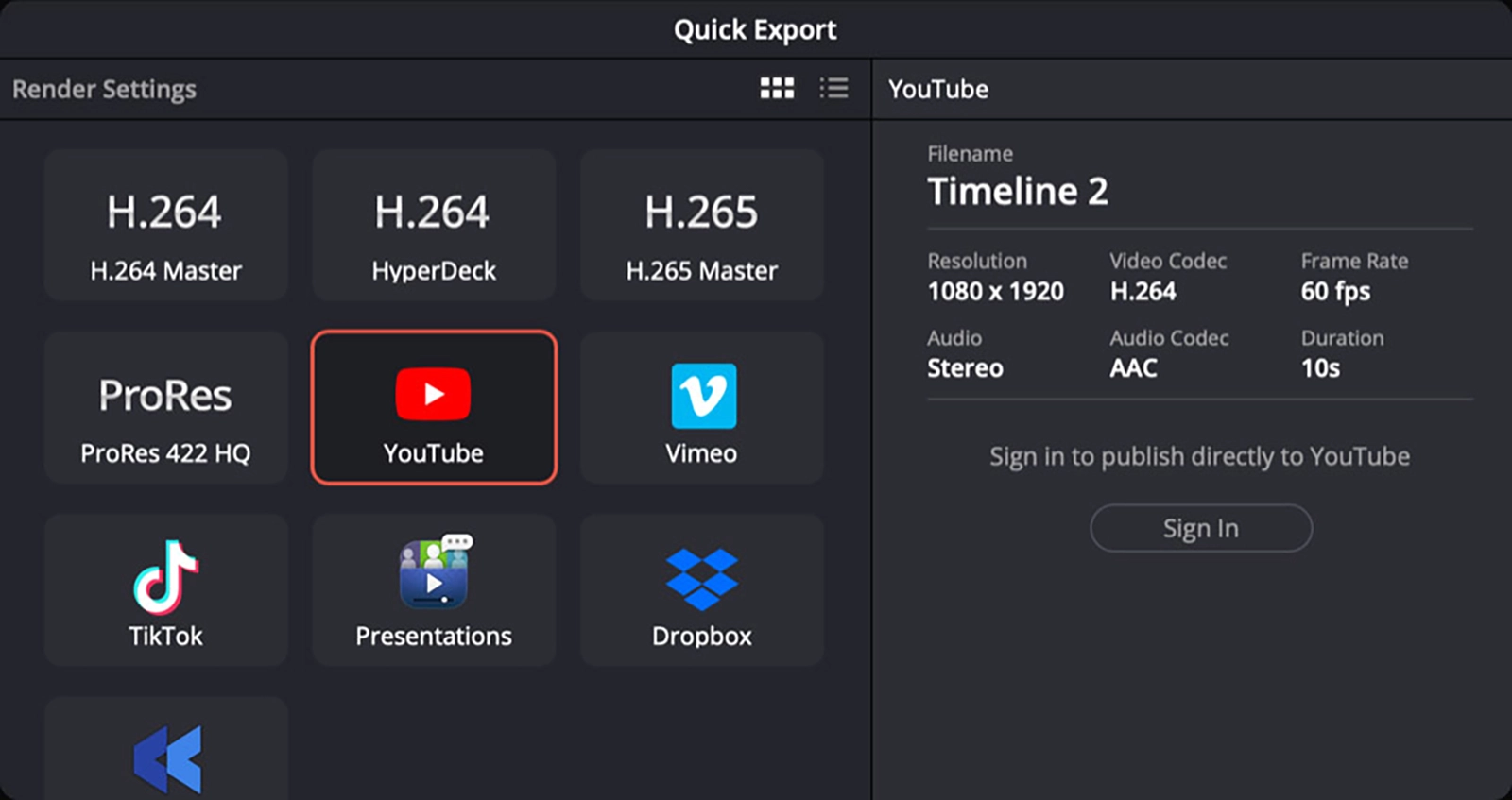
Task: Choose the Dropbox export preset
Action: pos(702,590)
